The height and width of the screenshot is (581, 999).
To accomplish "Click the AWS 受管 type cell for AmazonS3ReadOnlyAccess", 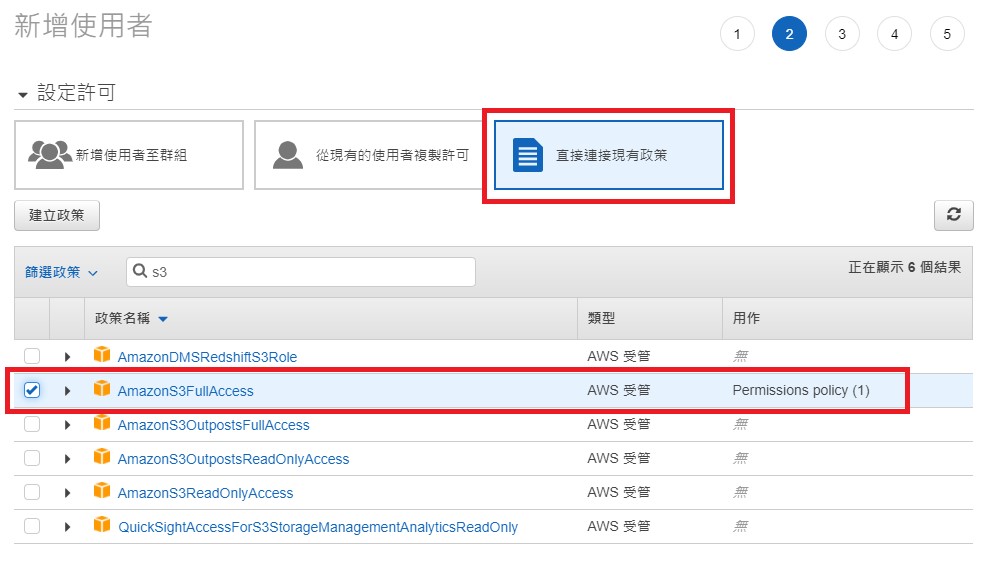I will (619, 492).
